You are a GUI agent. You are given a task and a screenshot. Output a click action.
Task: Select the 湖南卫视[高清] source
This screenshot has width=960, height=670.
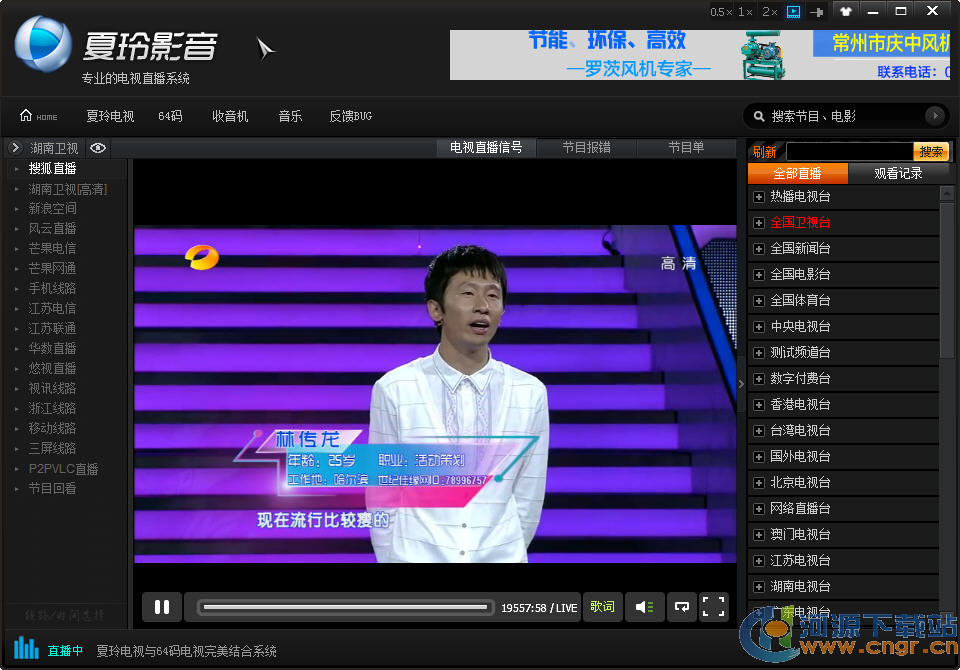[x=67, y=189]
